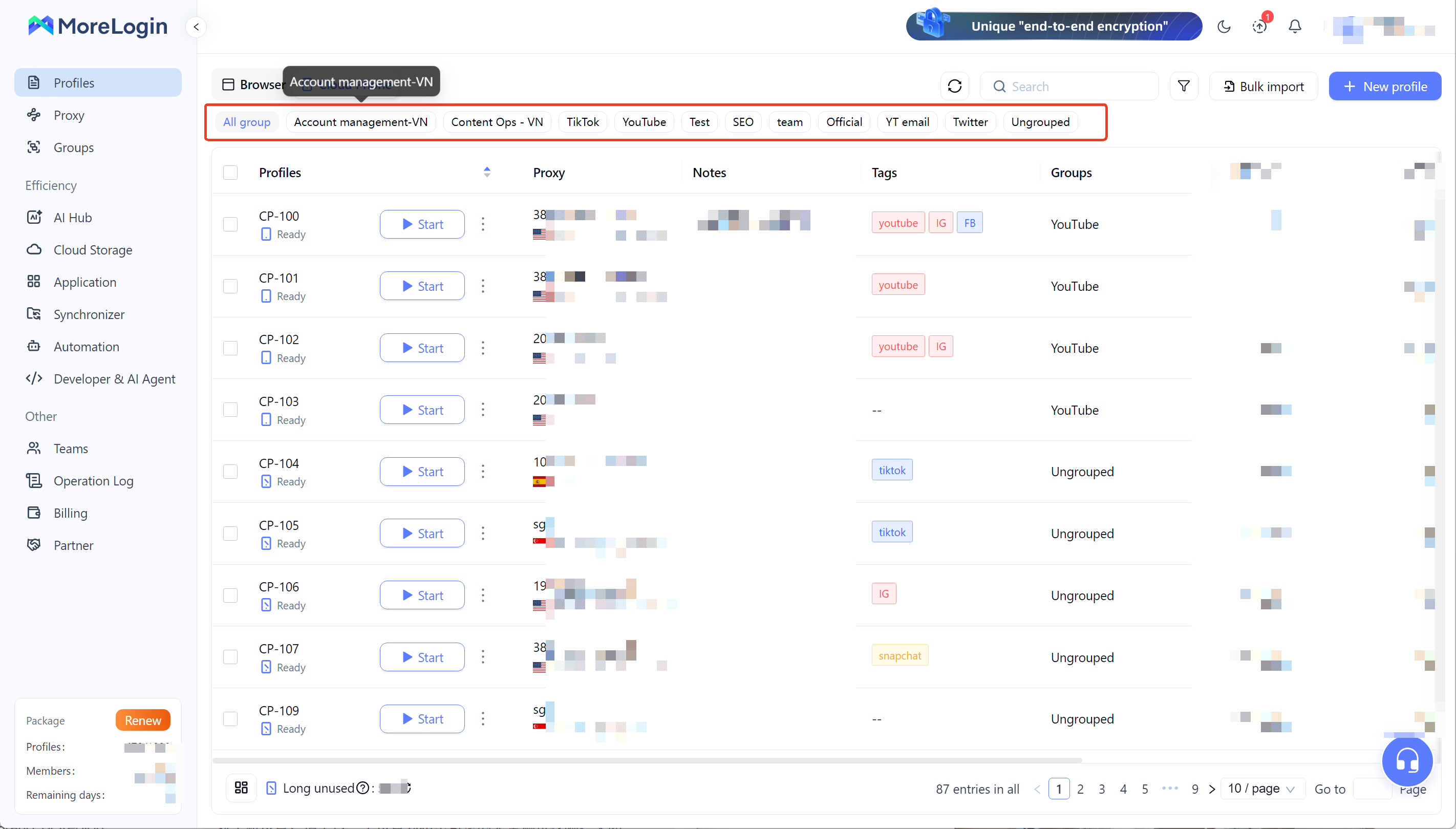Image resolution: width=1456 pixels, height=829 pixels.
Task: Check the CP-102 profile checkbox
Action: [x=230, y=348]
